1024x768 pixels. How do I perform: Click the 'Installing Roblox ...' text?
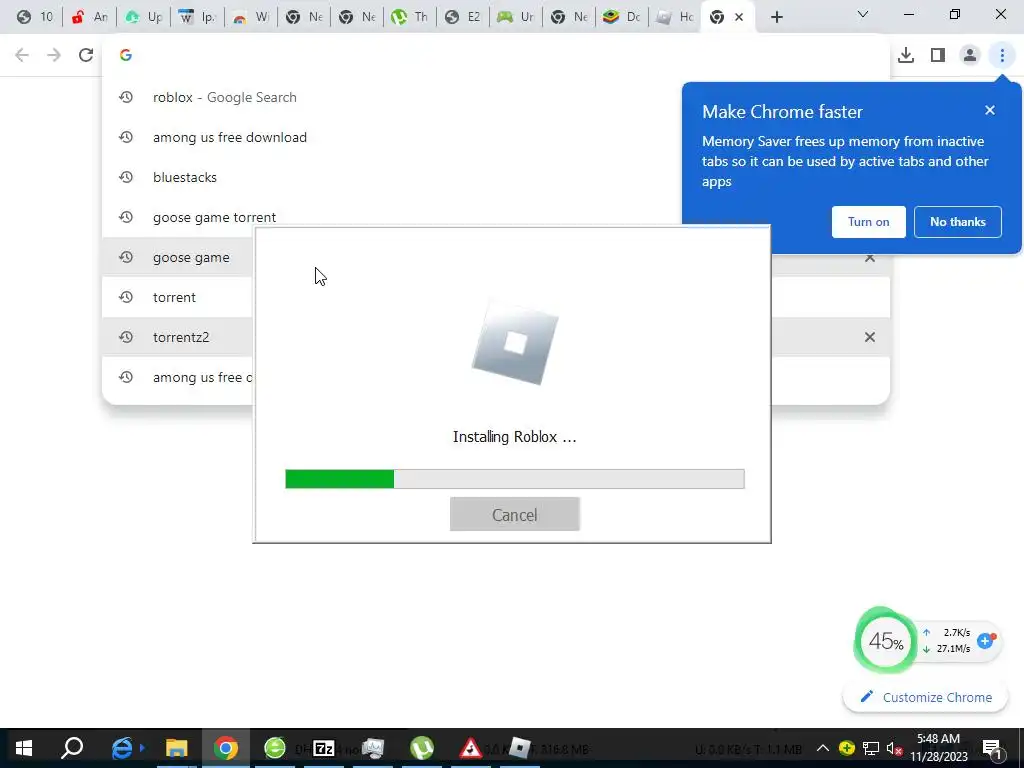[x=515, y=437]
